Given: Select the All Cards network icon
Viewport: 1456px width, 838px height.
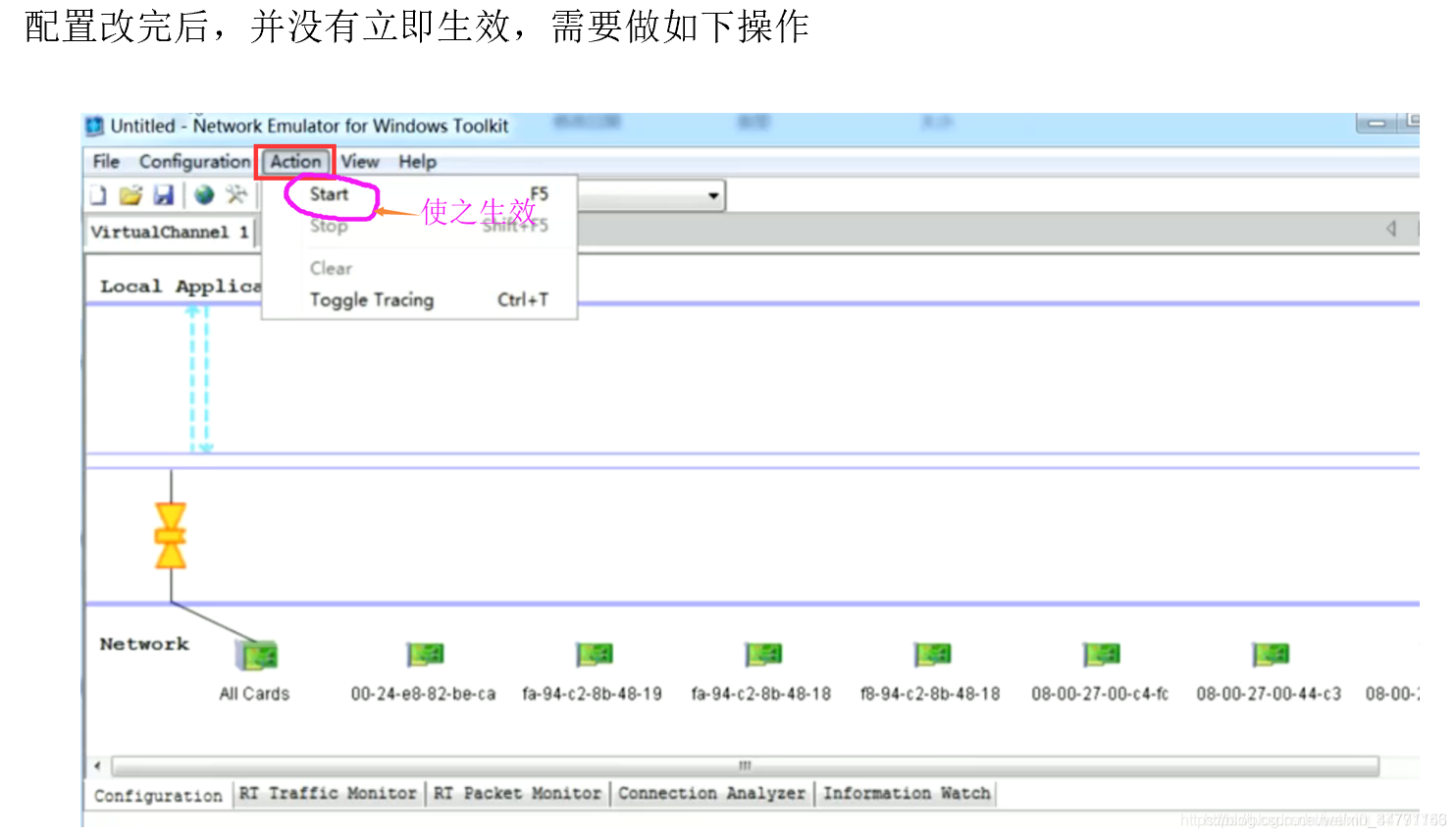Looking at the screenshot, I should [257, 655].
